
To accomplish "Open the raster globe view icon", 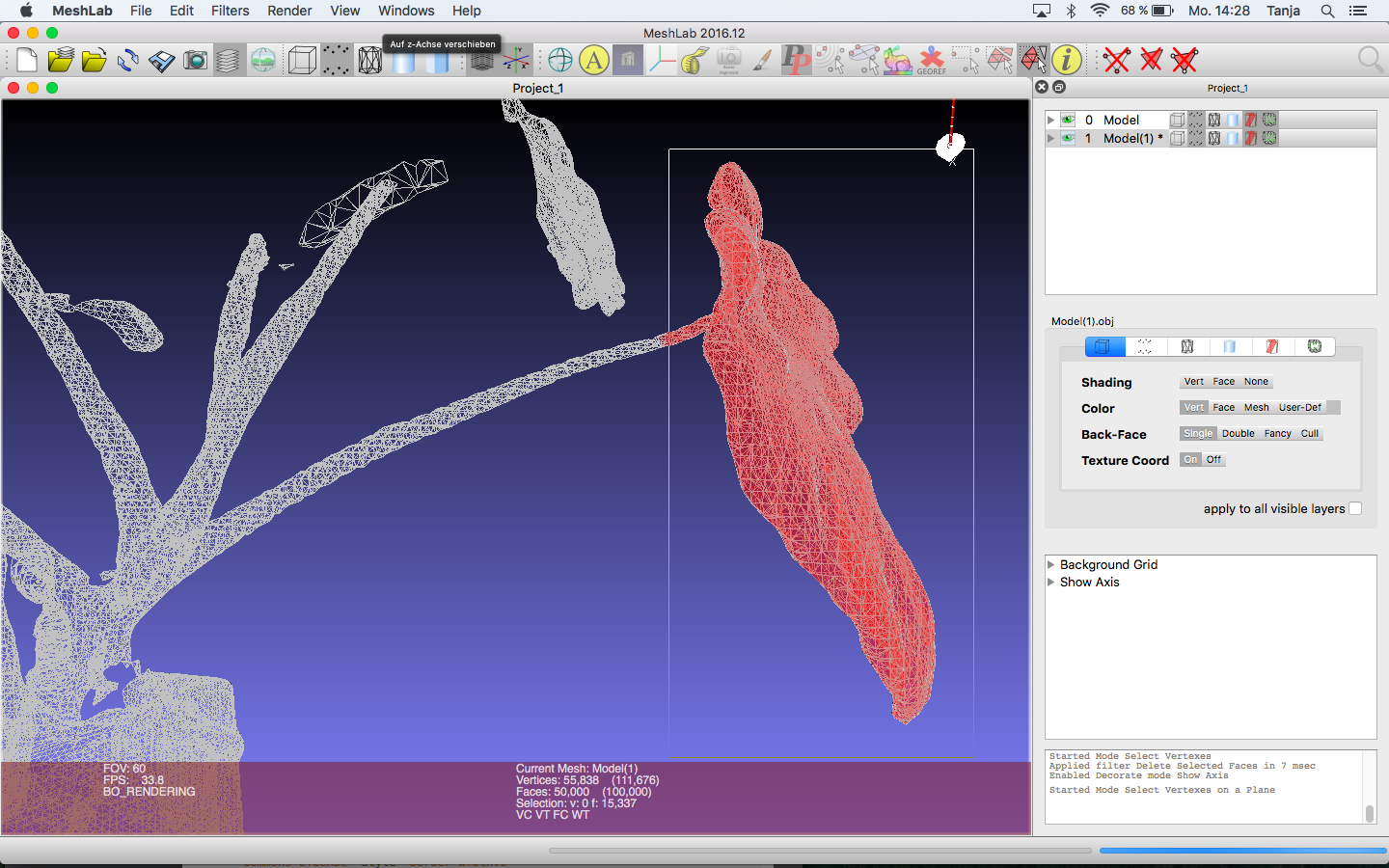I will pos(262,61).
